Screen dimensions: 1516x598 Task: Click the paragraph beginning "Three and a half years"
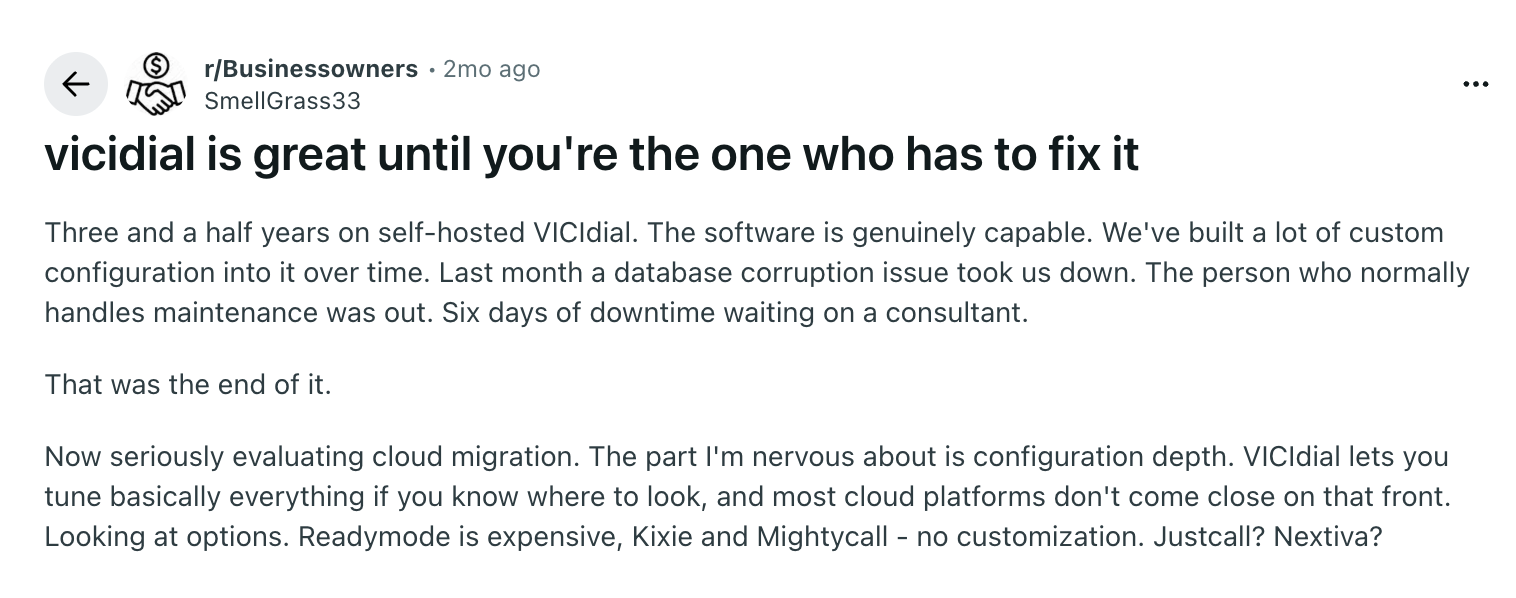757,272
